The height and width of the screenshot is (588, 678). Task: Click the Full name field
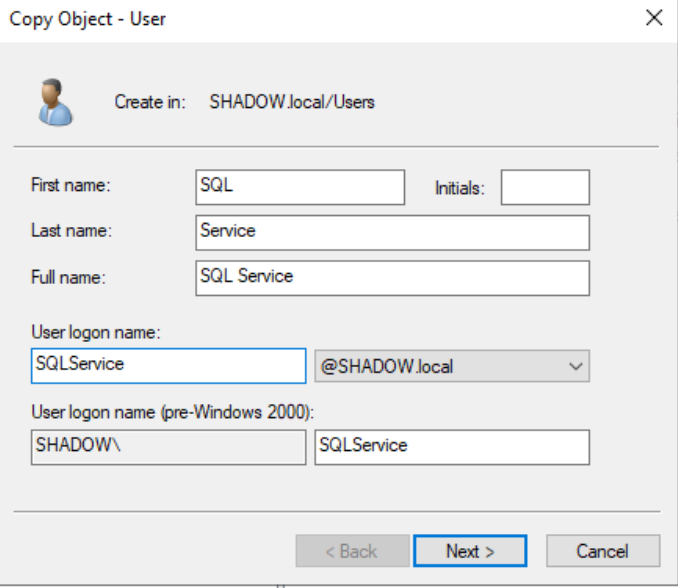[x=393, y=277]
